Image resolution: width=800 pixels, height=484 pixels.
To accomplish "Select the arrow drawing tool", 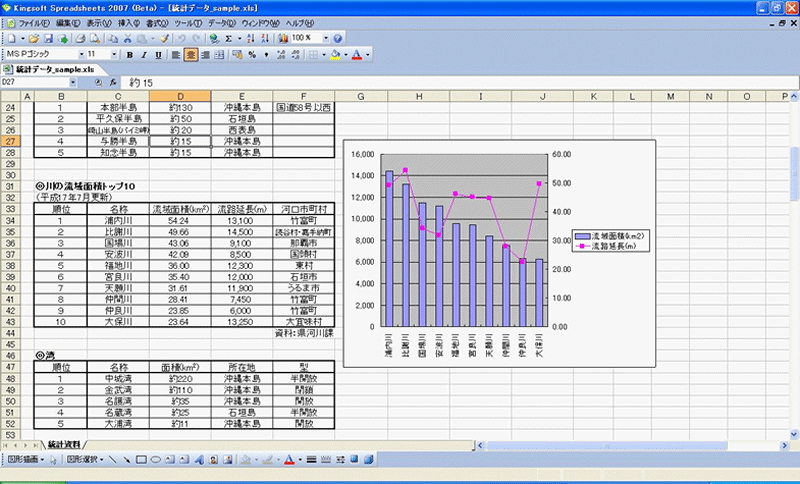I will (x=127, y=460).
